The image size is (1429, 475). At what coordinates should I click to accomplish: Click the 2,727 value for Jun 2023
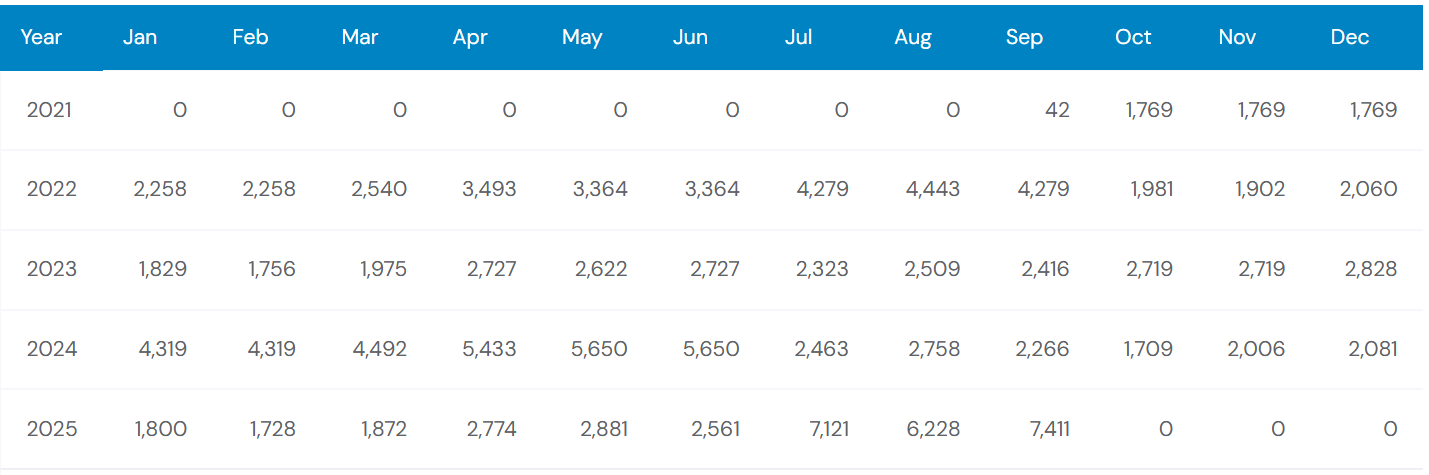tap(713, 269)
